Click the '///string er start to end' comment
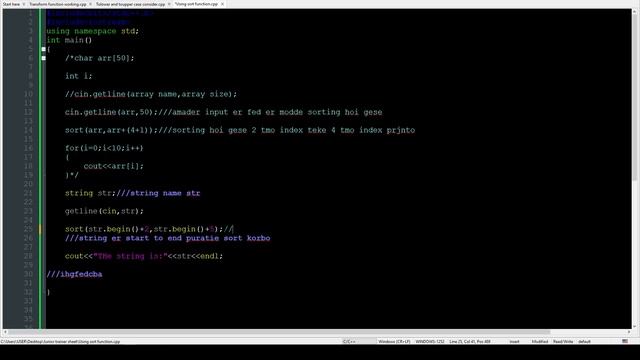 167,238
